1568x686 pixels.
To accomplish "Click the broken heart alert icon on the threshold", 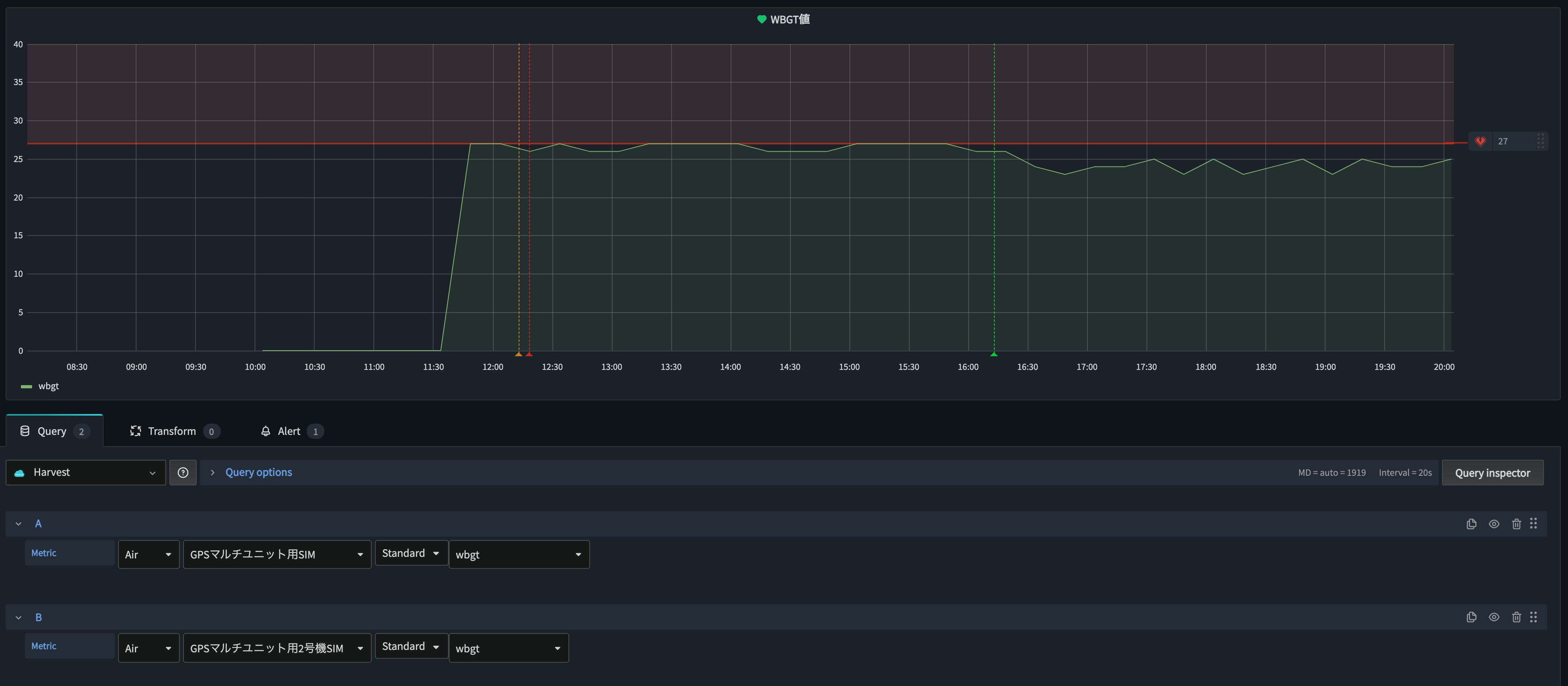I will click(x=1480, y=140).
